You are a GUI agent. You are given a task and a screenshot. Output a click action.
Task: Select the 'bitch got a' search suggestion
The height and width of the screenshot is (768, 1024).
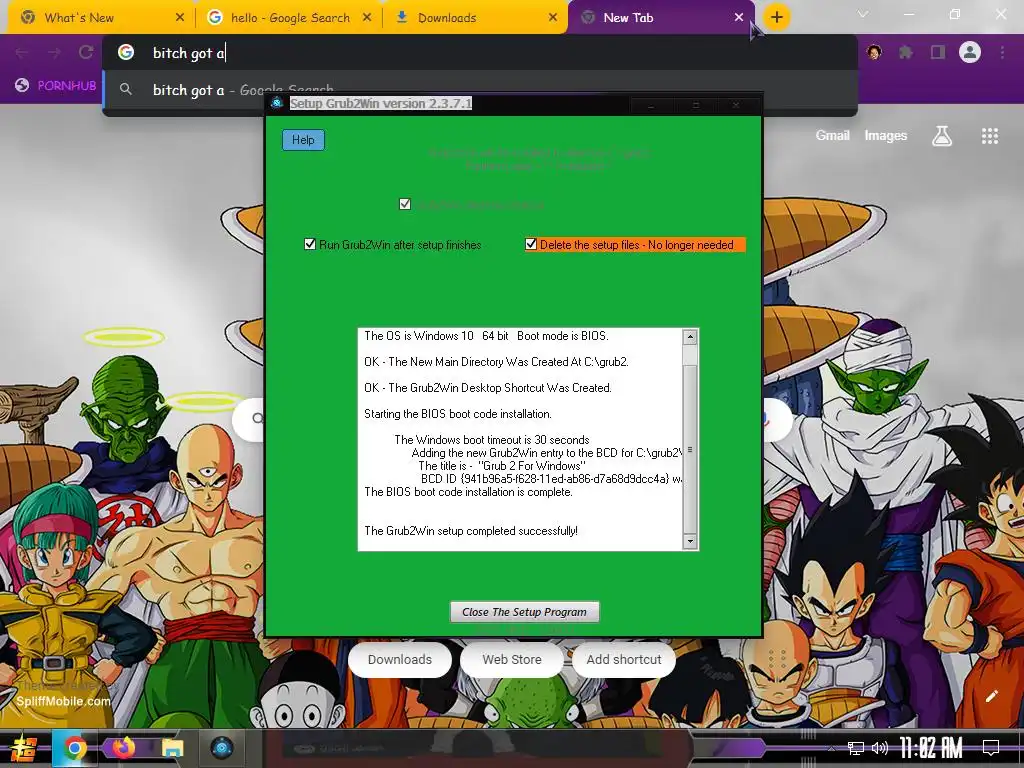coord(480,89)
